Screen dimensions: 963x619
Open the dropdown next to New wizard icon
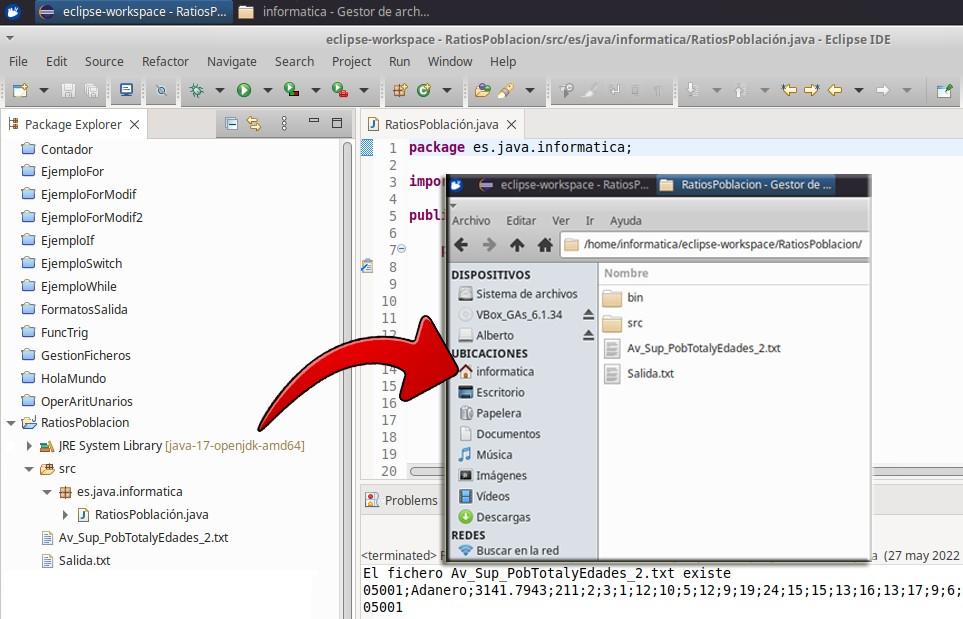[44, 90]
